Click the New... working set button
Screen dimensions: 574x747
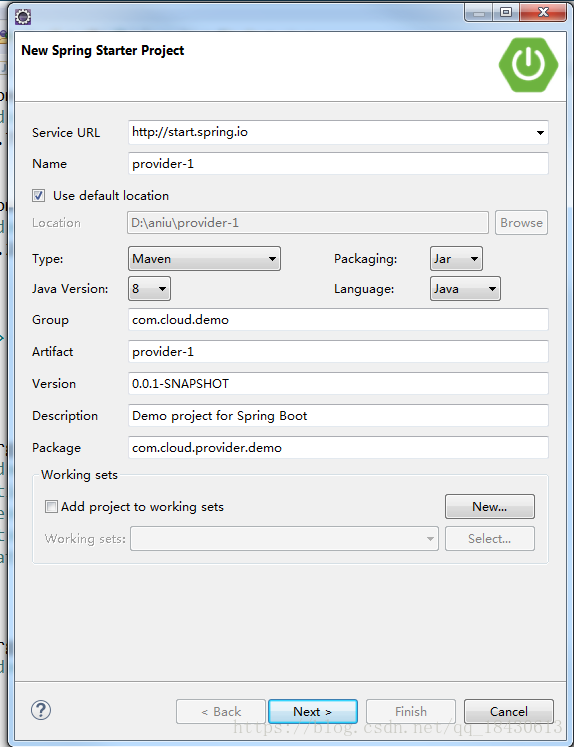[490, 506]
